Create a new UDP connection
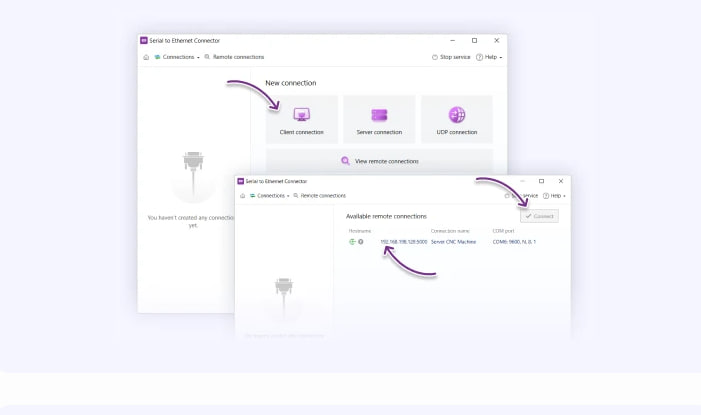Screen dimensions: 701x415 (457, 119)
